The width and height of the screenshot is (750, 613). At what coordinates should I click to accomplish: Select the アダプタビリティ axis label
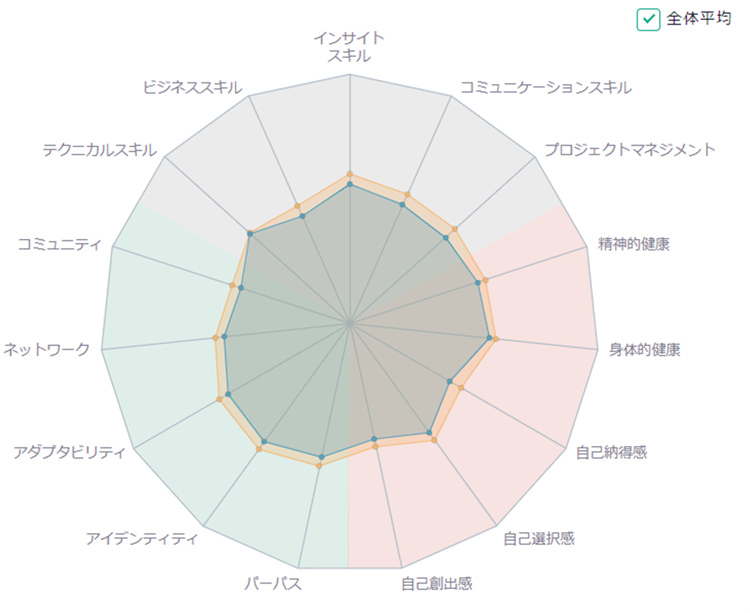(x=69, y=452)
